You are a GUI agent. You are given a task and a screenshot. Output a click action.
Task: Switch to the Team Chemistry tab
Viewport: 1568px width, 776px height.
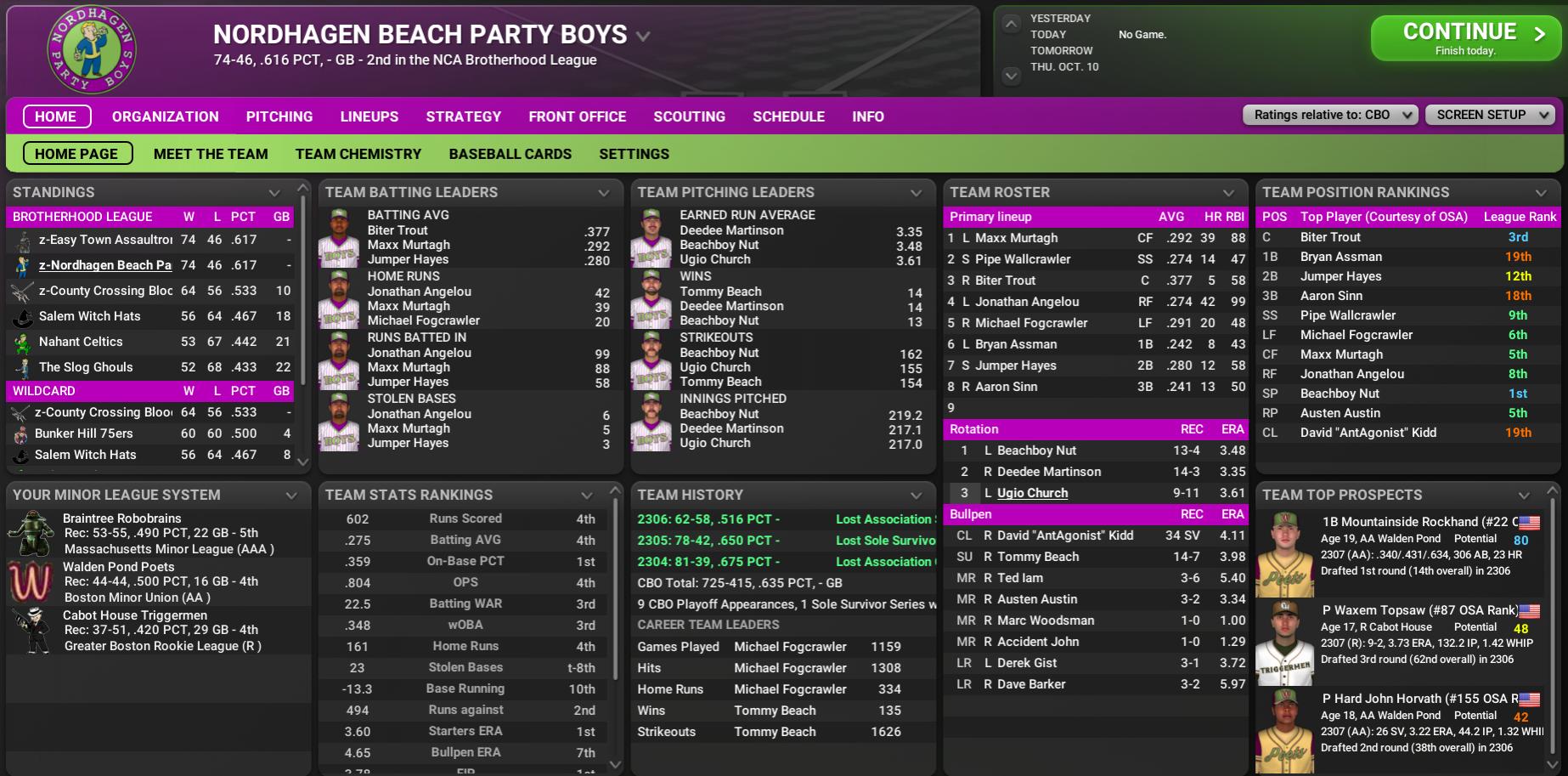pyautogui.click(x=358, y=154)
